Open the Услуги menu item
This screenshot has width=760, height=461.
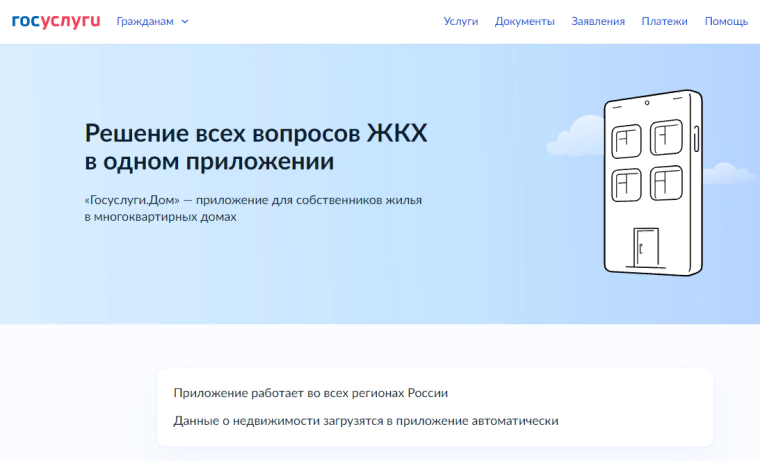tap(460, 21)
